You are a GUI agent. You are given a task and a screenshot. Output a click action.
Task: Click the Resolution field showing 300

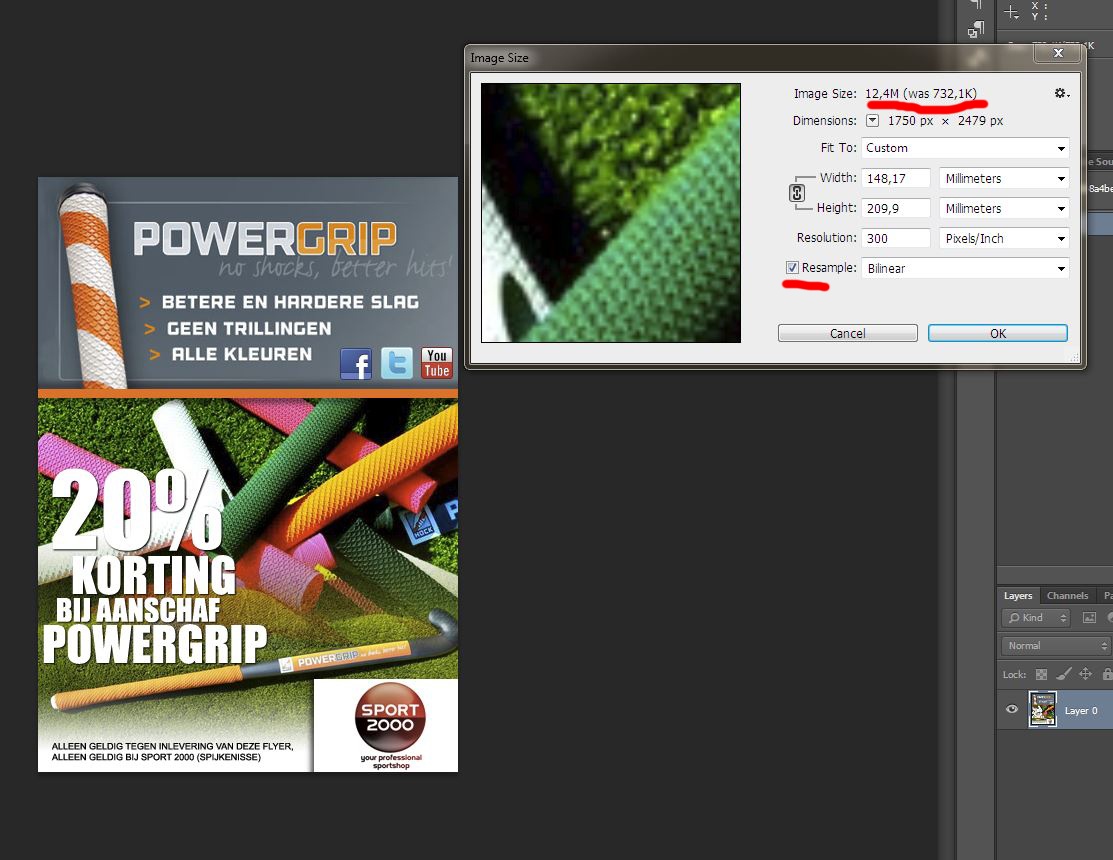click(x=896, y=238)
